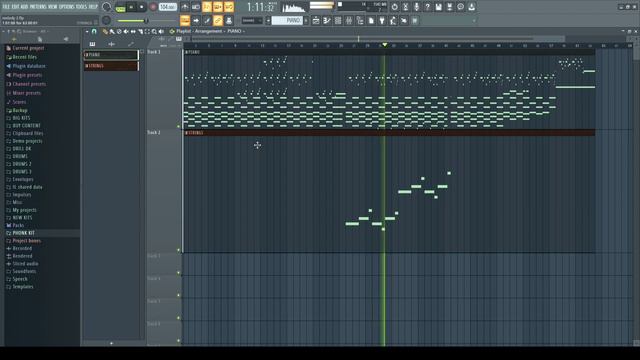
Task: Toggle the overdub/blend recording button
Action: 218,7
